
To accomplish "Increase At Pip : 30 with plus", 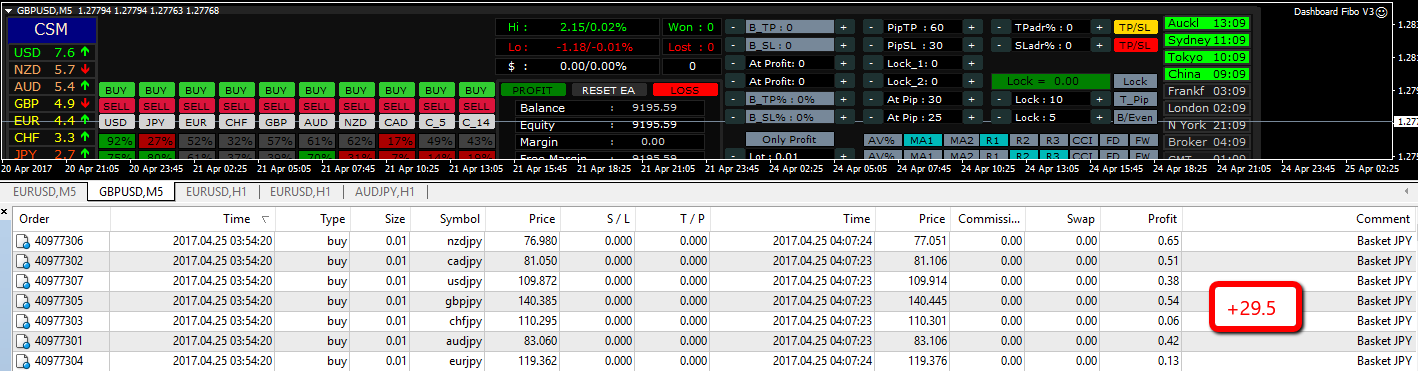I will (972, 100).
